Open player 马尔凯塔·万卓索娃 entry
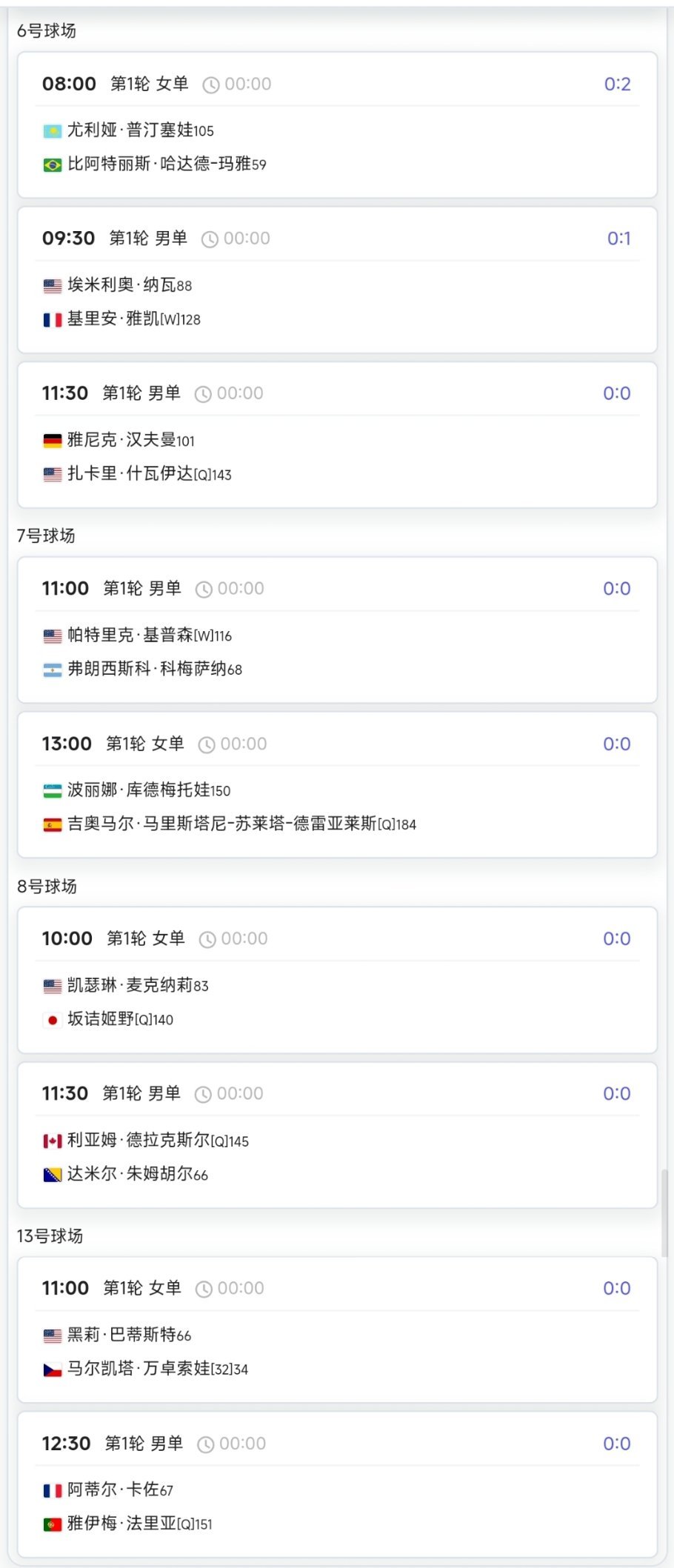The width and height of the screenshot is (674, 1568). (x=157, y=1369)
